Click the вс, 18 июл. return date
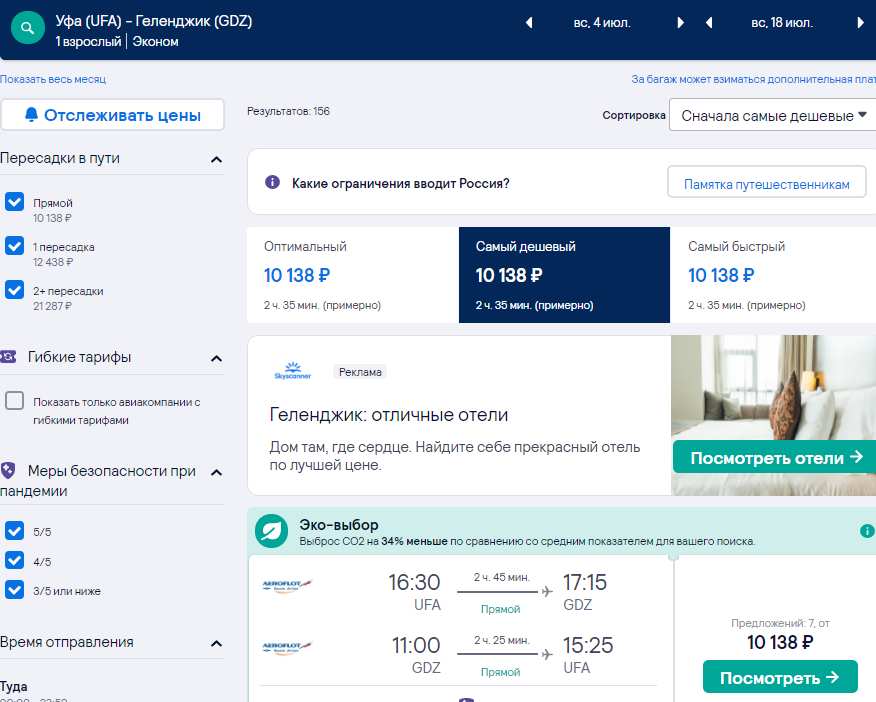The image size is (876, 702). tap(782, 23)
